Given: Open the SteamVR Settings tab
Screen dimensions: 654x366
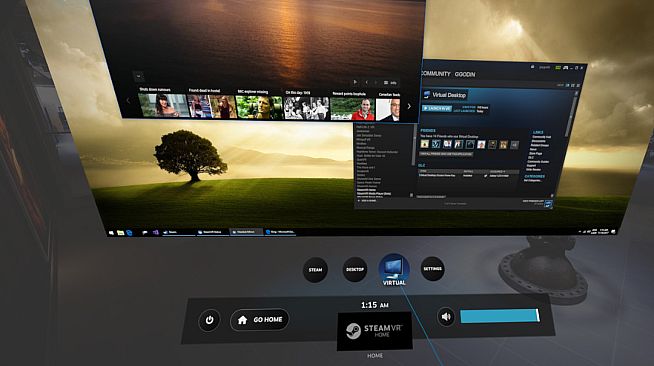Looking at the screenshot, I should [x=433, y=269].
